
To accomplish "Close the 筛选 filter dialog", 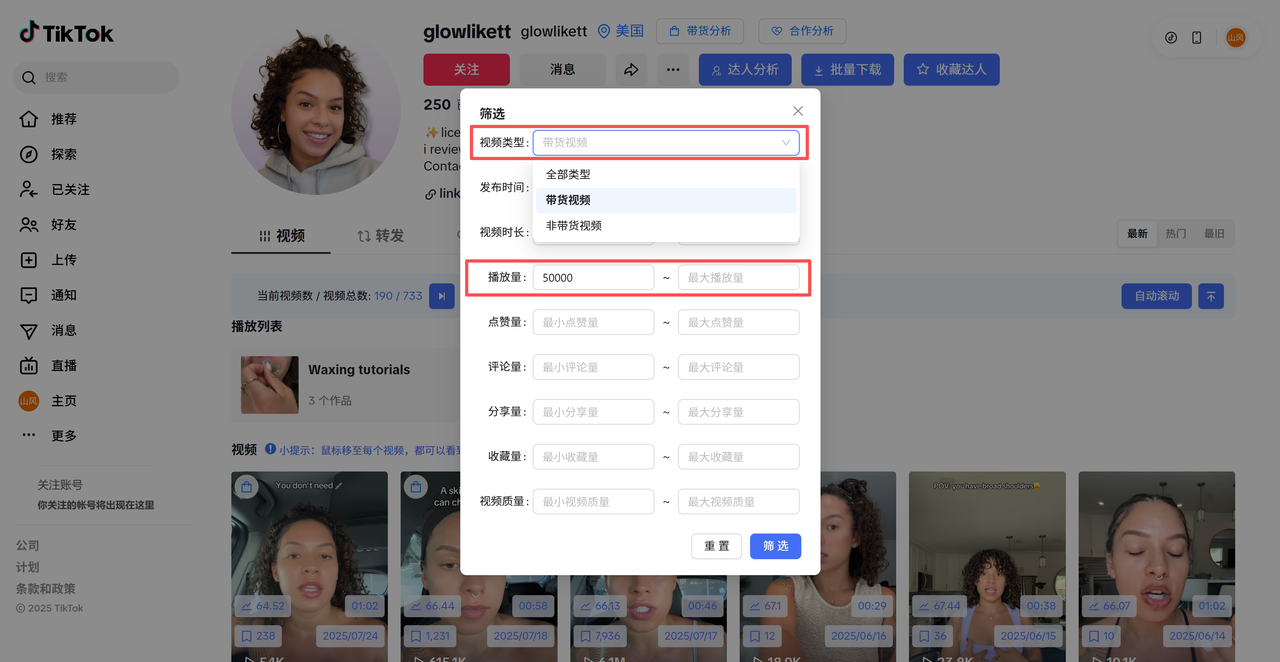I will coord(797,111).
